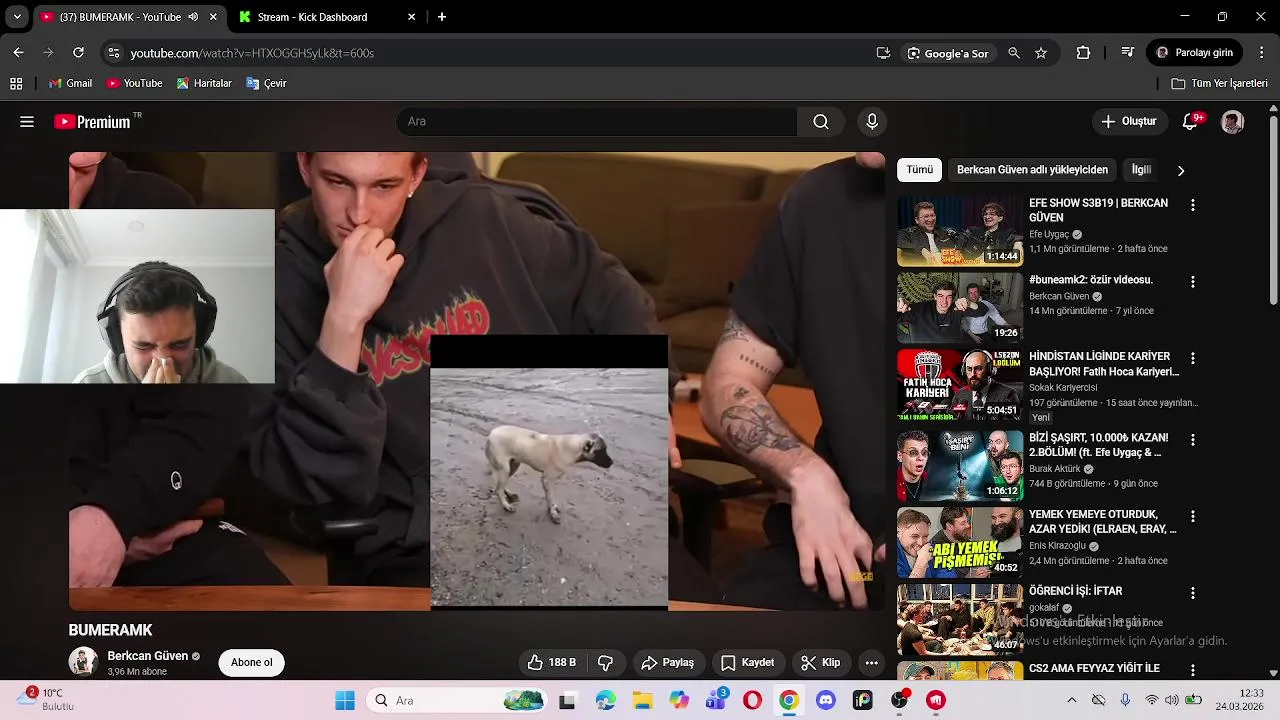The image size is (1280, 720).
Task: Click the Berkcan Güven channel avatar
Action: (x=83, y=662)
